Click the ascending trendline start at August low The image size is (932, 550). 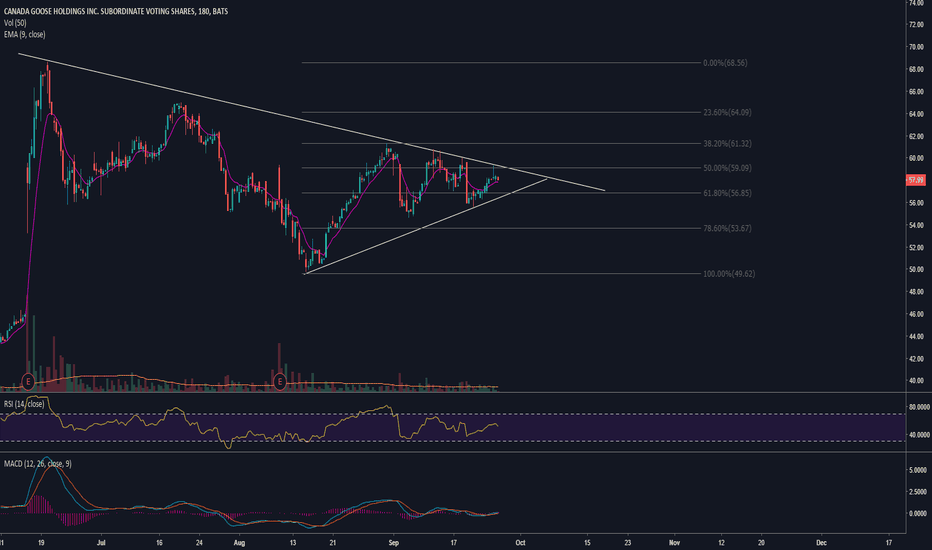tap(305, 274)
